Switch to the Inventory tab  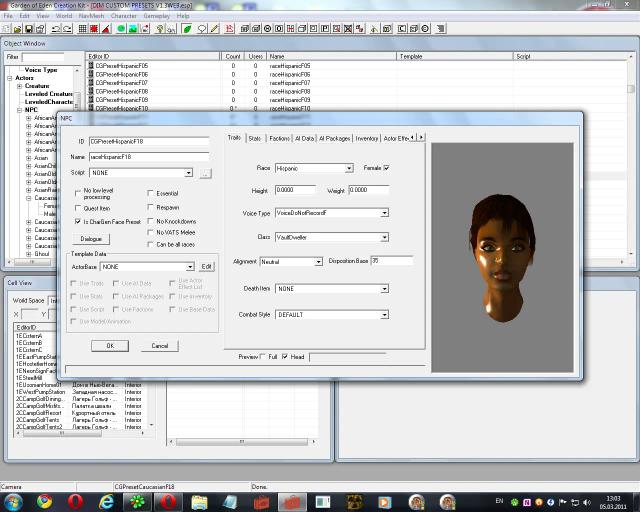click(x=367, y=138)
